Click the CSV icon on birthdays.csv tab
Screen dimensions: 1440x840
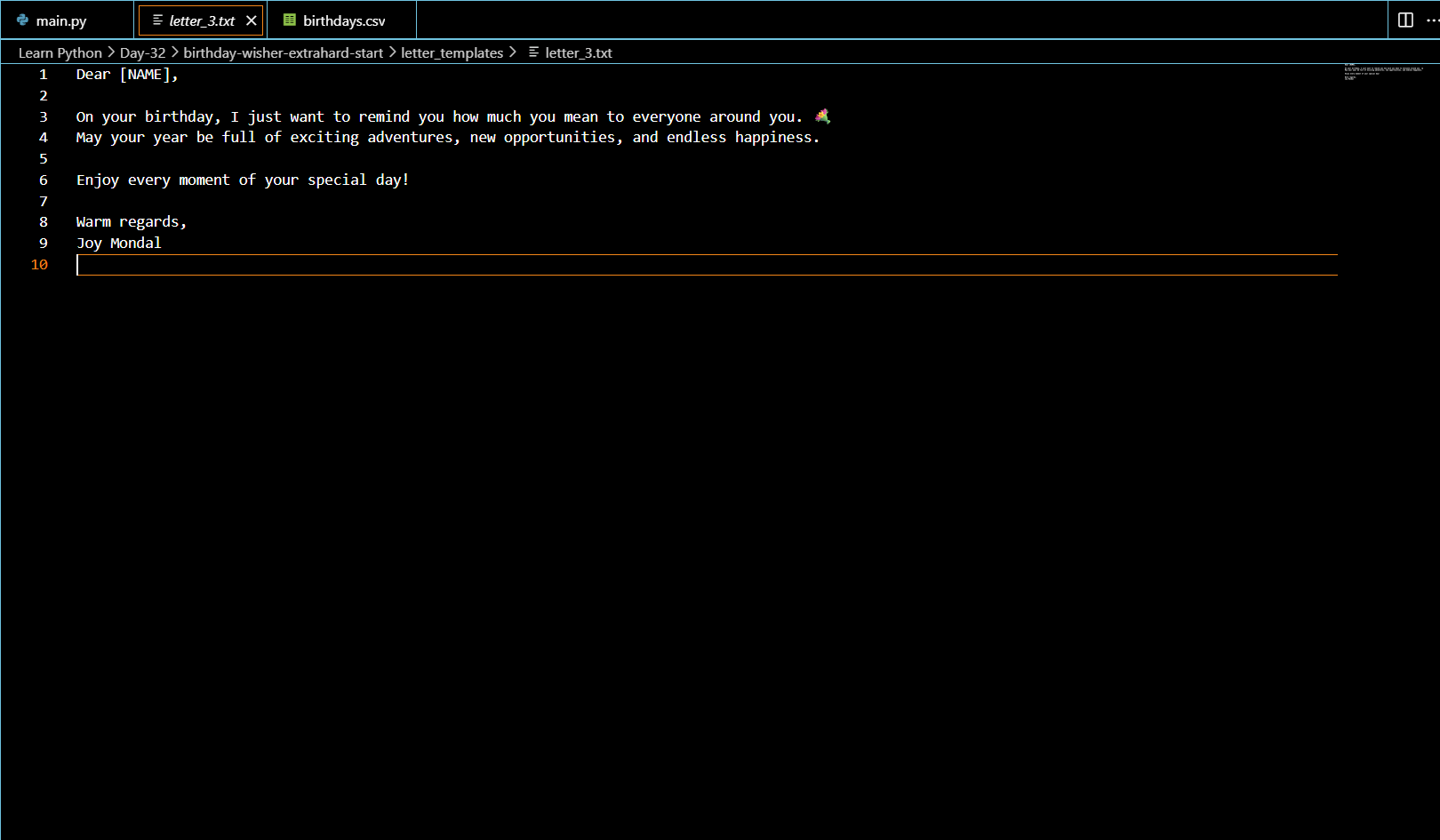coord(290,20)
